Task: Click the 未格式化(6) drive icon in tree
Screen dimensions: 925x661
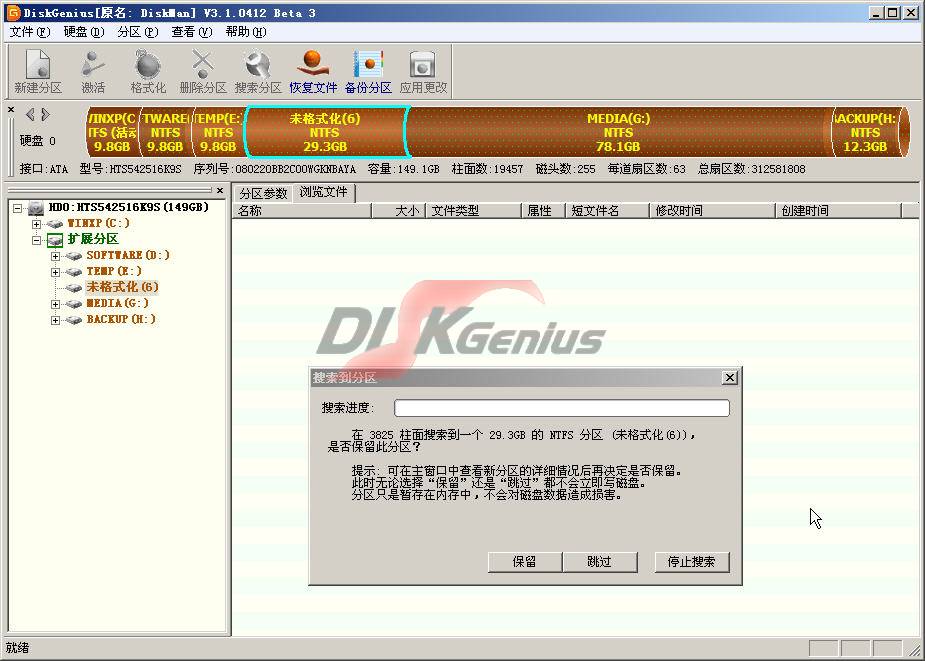Action: (74, 287)
